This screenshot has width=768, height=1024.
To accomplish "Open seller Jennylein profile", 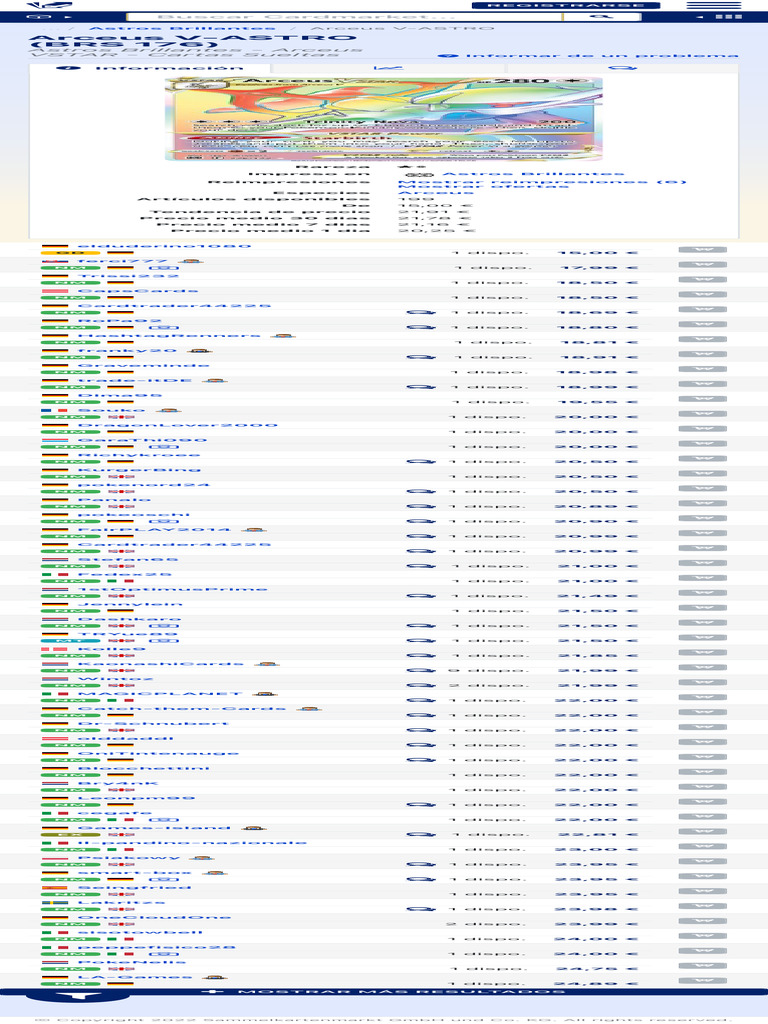I will pyautogui.click(x=130, y=604).
